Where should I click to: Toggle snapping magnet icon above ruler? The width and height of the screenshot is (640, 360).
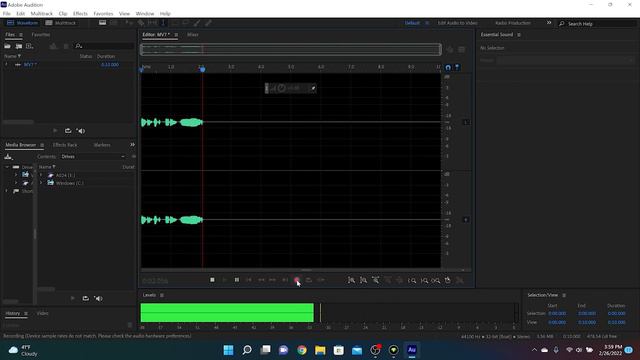pyautogui.click(x=448, y=67)
